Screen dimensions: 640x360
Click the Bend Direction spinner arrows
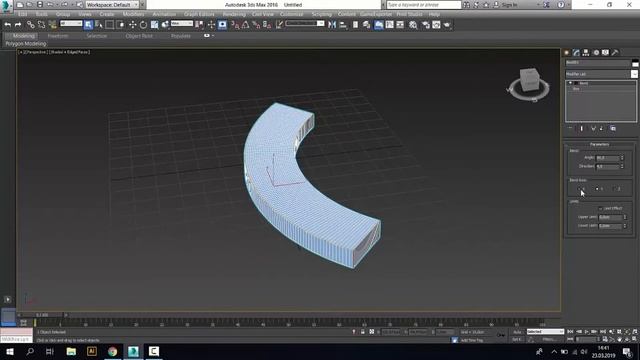(x=622, y=166)
